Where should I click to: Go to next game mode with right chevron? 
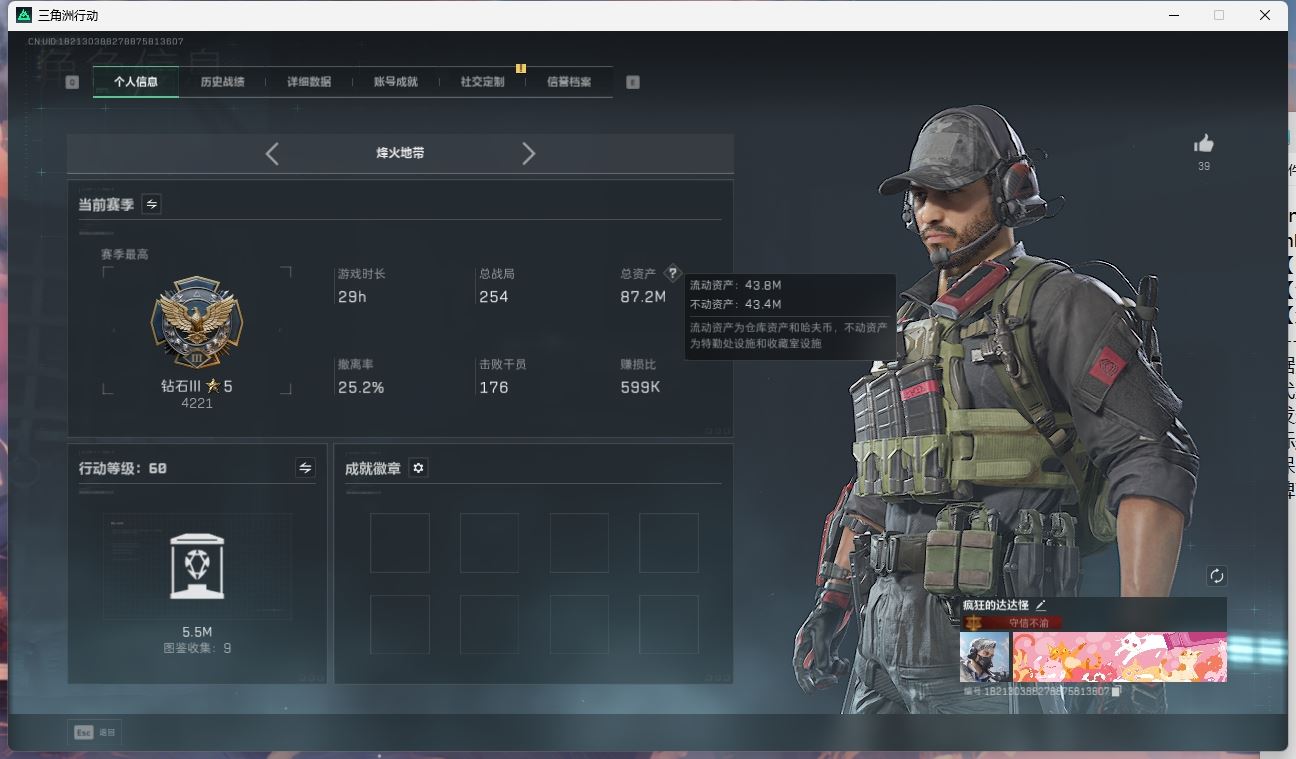click(529, 153)
